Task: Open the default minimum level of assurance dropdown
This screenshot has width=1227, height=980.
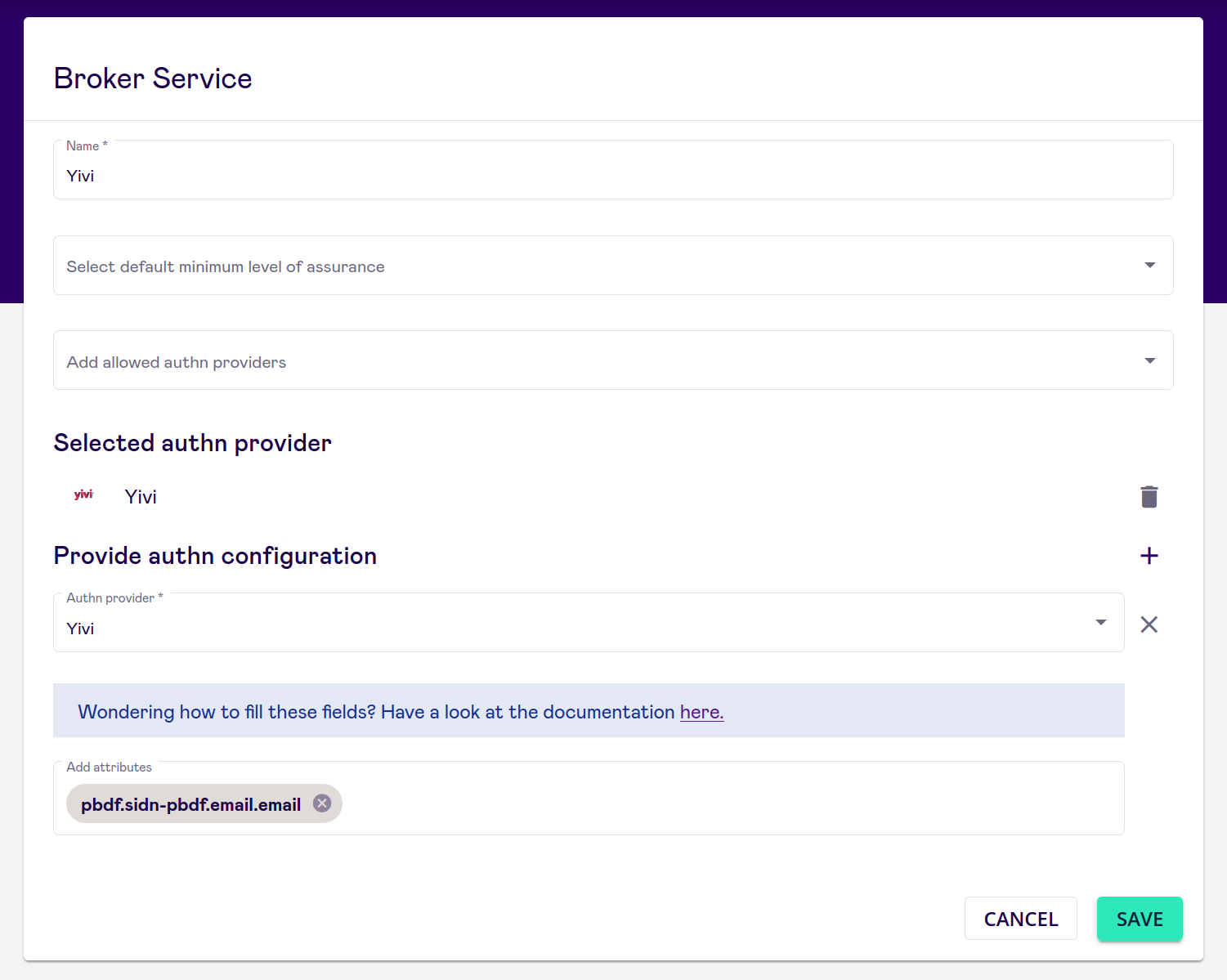Action: click(x=613, y=266)
